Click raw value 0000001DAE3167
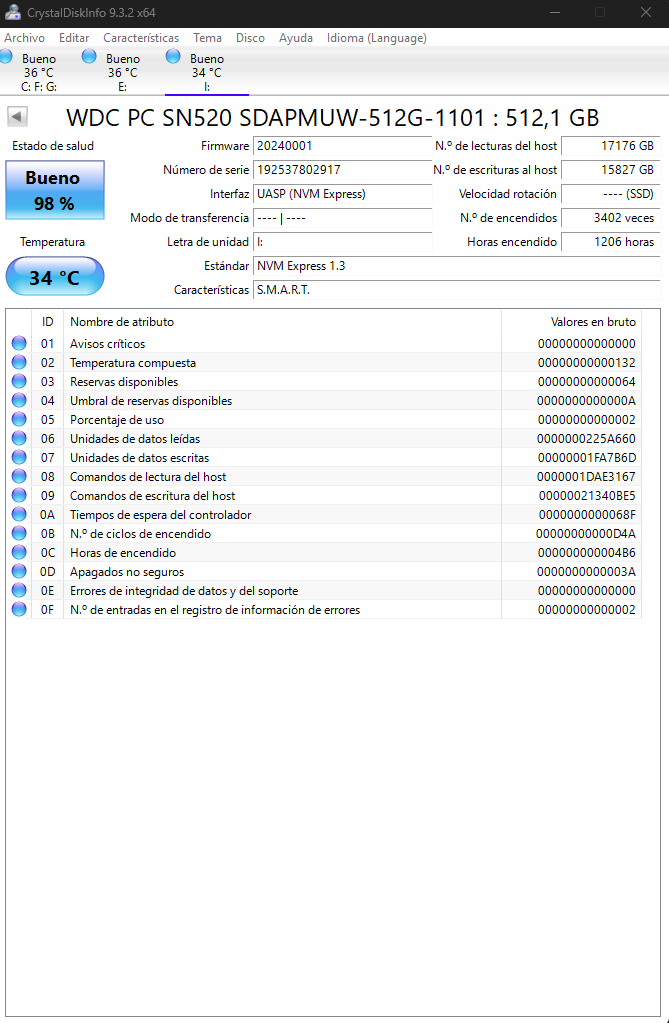669x1023 pixels. (x=586, y=476)
